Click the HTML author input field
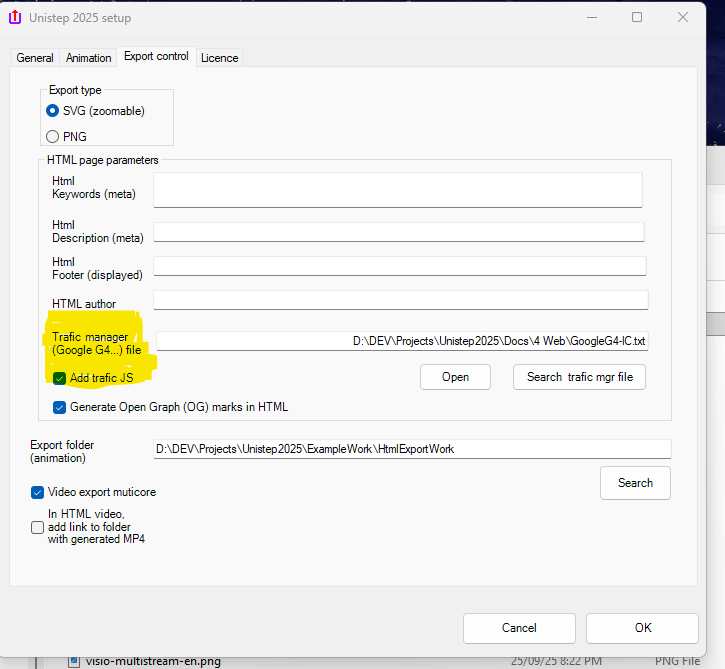Image resolution: width=725 pixels, height=669 pixels. (x=400, y=301)
